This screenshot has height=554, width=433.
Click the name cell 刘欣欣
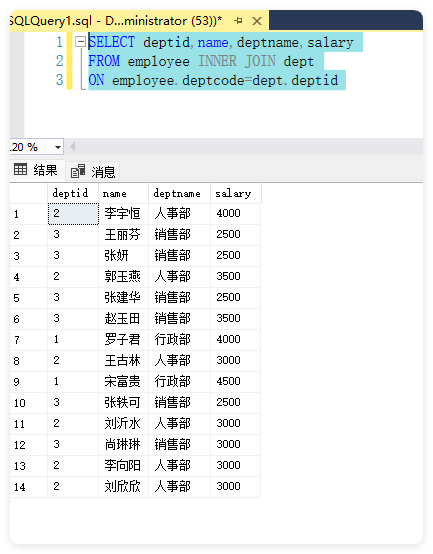pos(124,487)
